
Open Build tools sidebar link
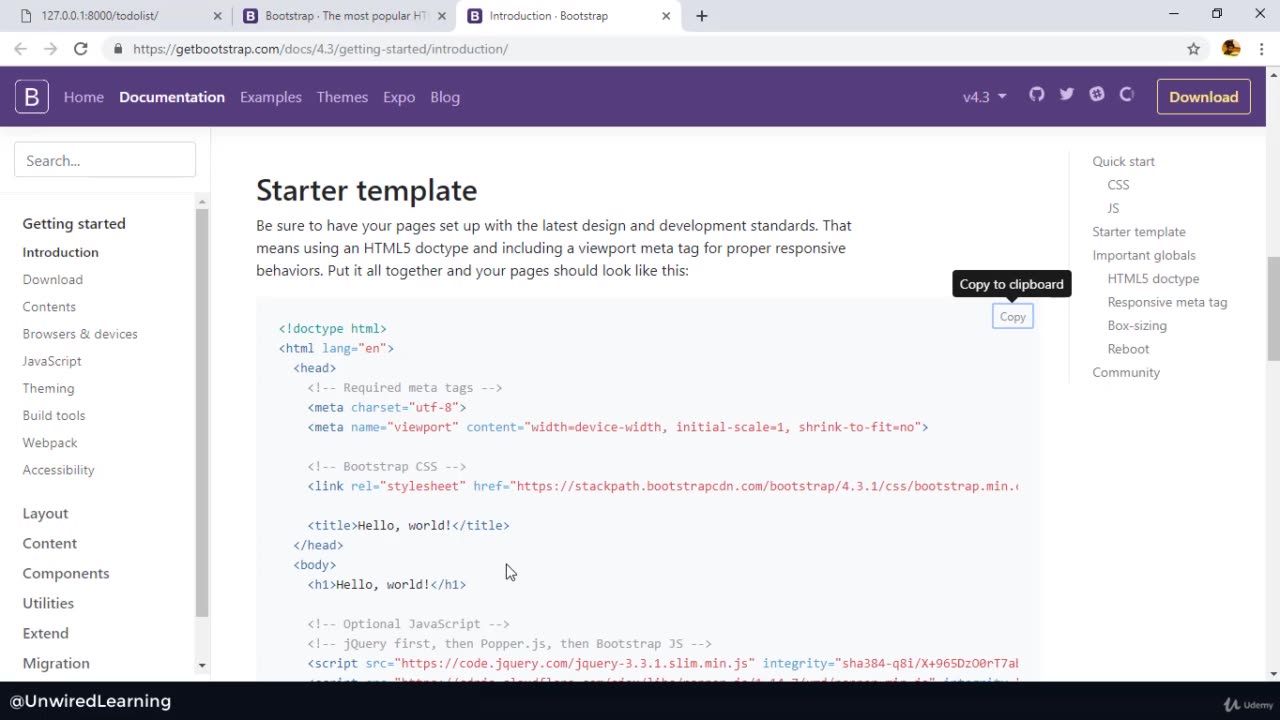54,415
